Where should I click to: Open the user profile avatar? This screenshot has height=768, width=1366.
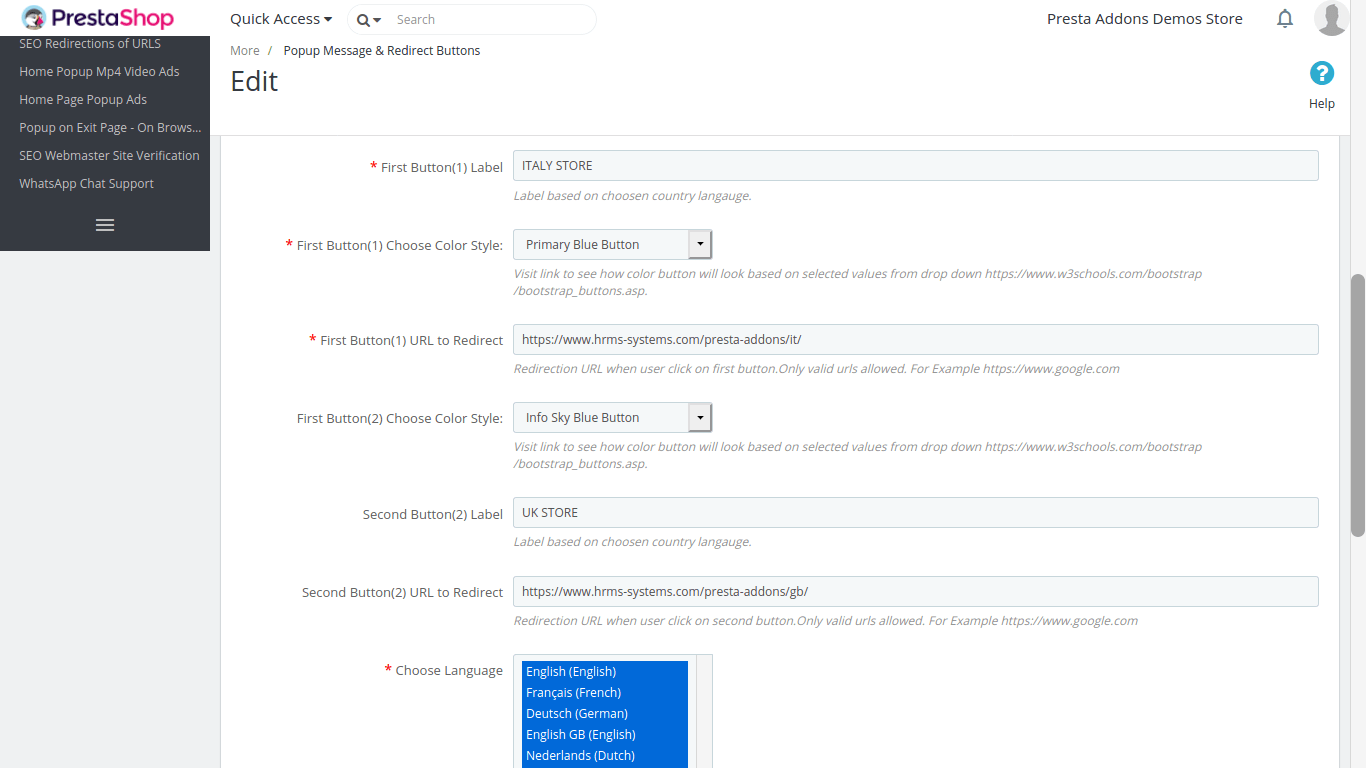click(x=1331, y=18)
